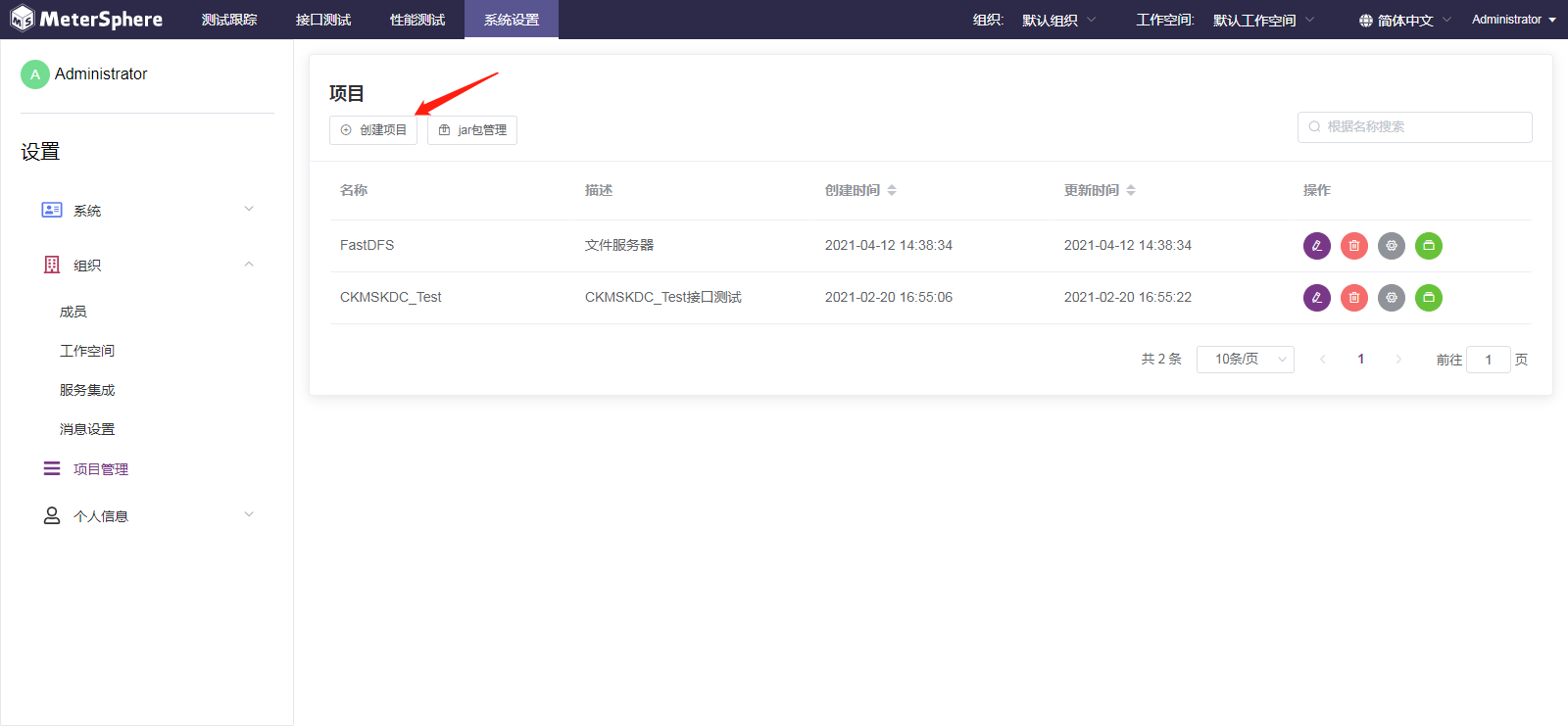Select page 1 in pagination
The width and height of the screenshot is (1568, 726).
(x=1360, y=360)
